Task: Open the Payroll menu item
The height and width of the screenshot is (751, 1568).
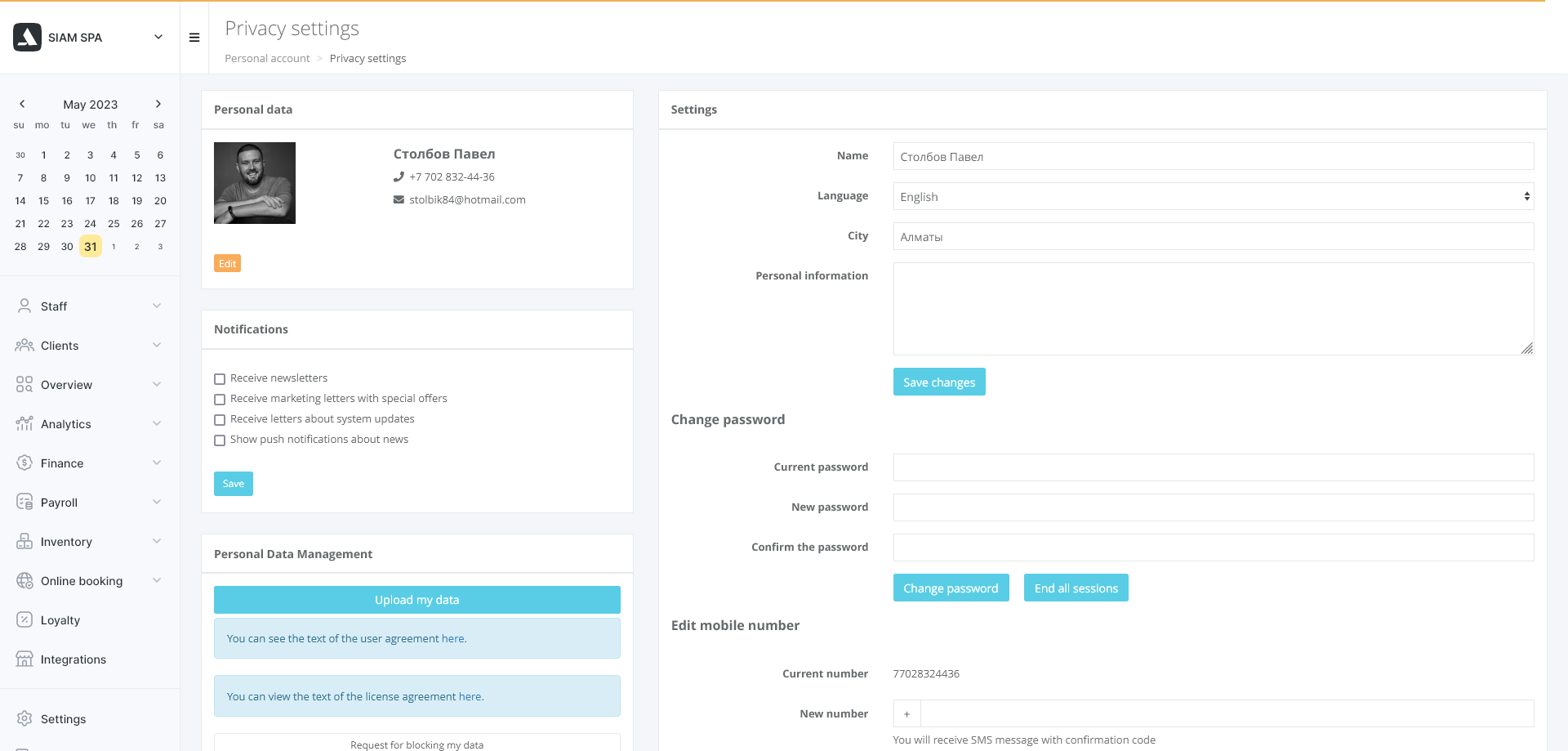Action: pos(59,503)
